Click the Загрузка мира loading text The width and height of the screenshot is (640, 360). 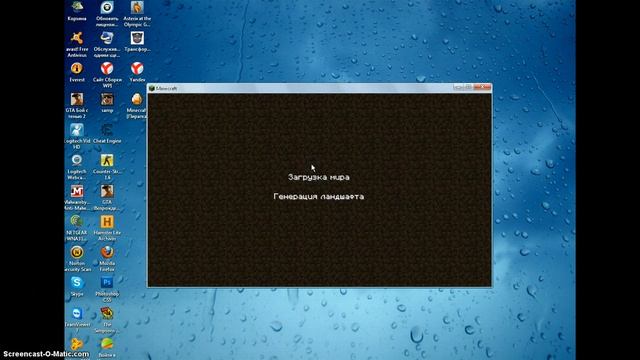point(319,177)
